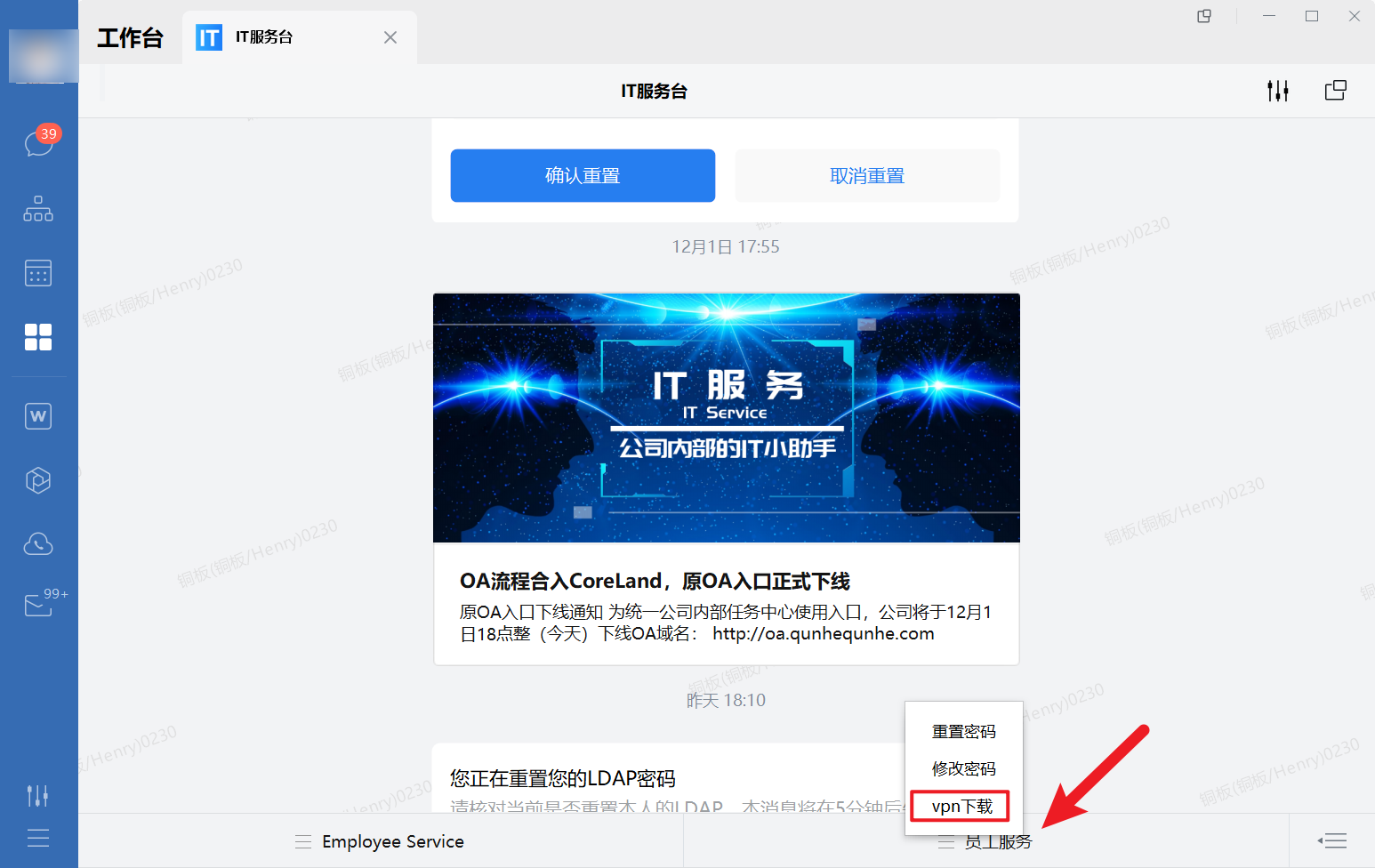
Task: Close the IT服务台 tab
Action: coord(390,37)
